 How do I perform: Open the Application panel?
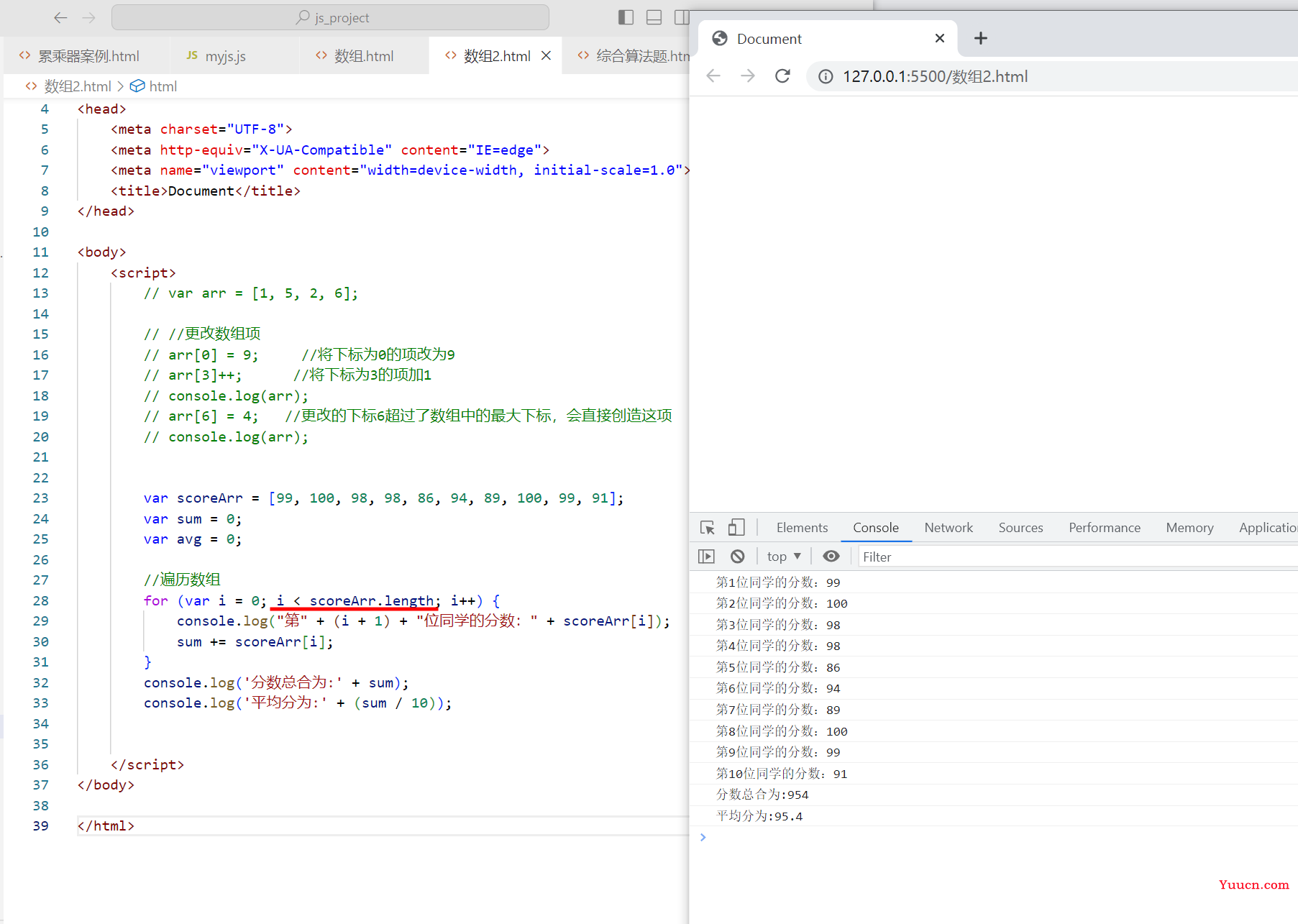pos(1268,528)
